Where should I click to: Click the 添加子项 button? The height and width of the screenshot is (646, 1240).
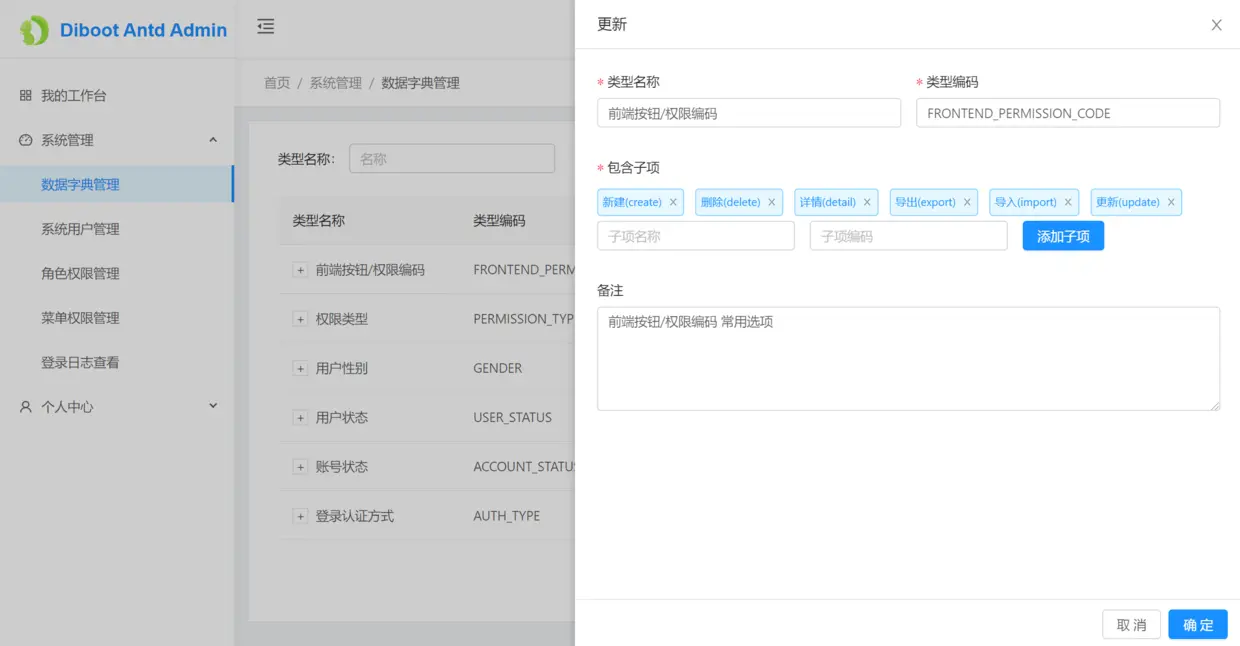pos(1063,235)
